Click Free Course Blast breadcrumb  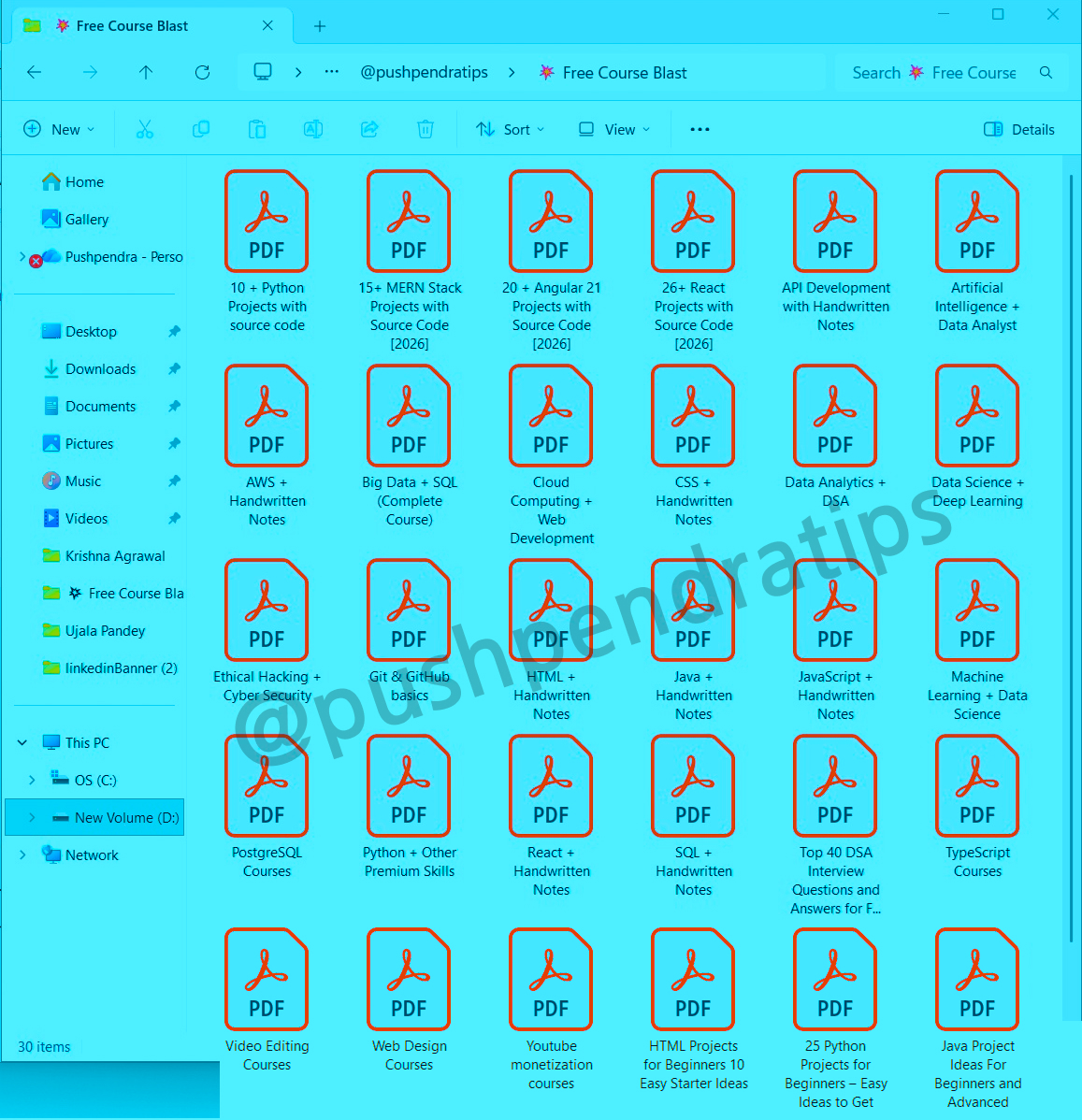[x=613, y=73]
